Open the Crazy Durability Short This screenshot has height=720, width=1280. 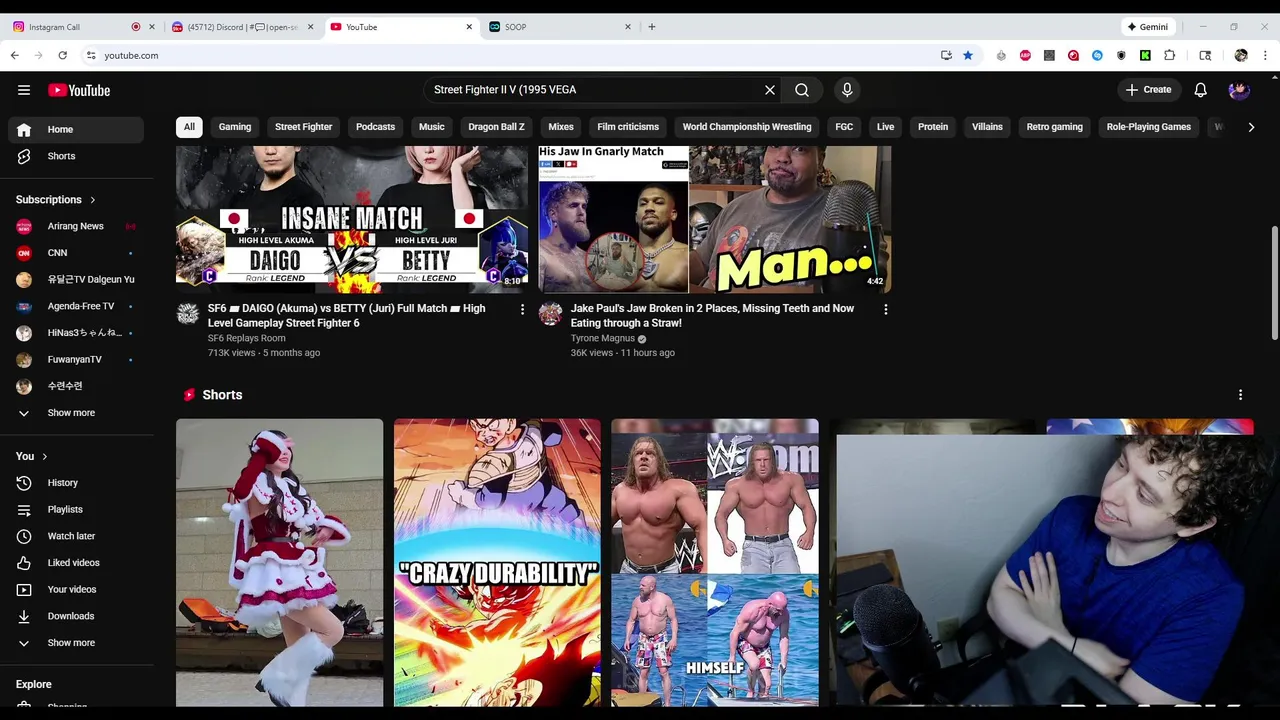(497, 562)
